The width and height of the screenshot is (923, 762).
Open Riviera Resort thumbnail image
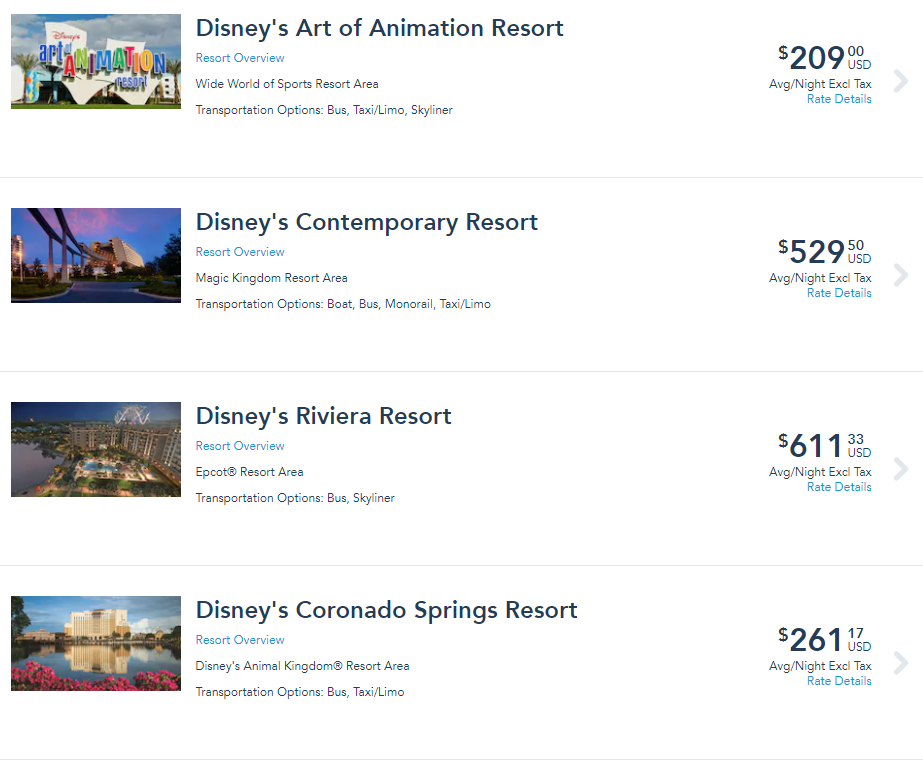[x=96, y=449]
